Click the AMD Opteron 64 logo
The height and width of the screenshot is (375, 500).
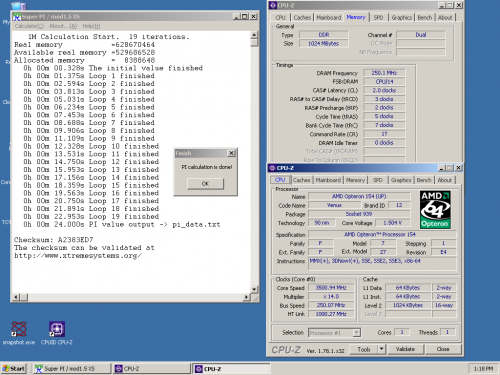pyautogui.click(x=435, y=210)
